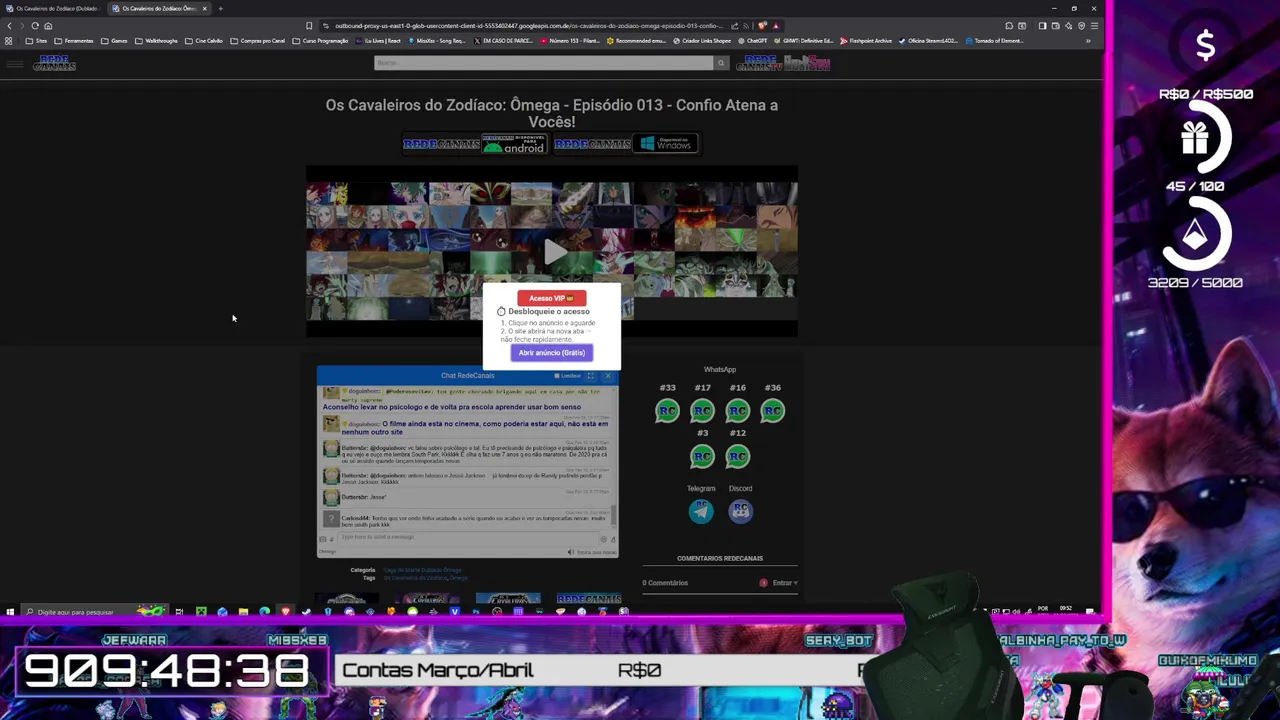1280x720 pixels.
Task: Open the Walkthroughs bookmarks folder
Action: tap(156, 41)
